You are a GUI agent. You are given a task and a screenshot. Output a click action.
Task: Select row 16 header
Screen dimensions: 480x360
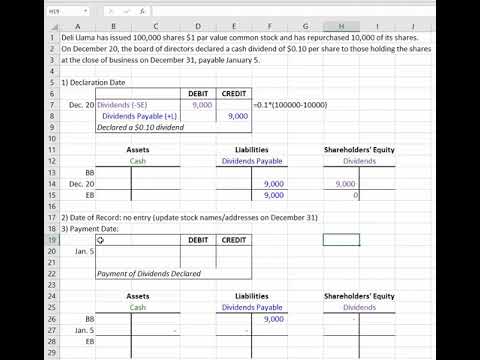(52, 206)
